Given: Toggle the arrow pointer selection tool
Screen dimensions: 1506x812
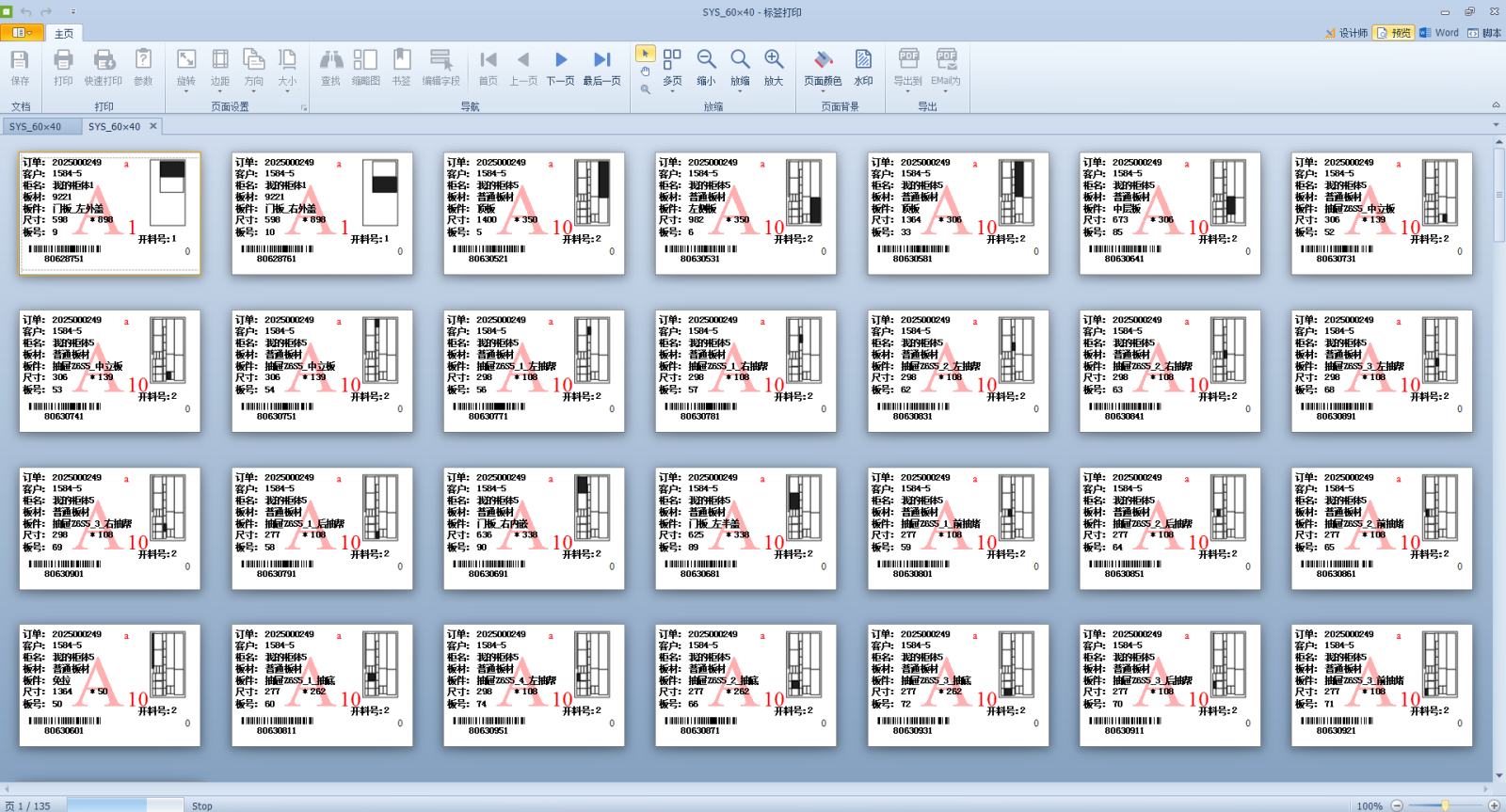Looking at the screenshot, I should click(x=645, y=54).
